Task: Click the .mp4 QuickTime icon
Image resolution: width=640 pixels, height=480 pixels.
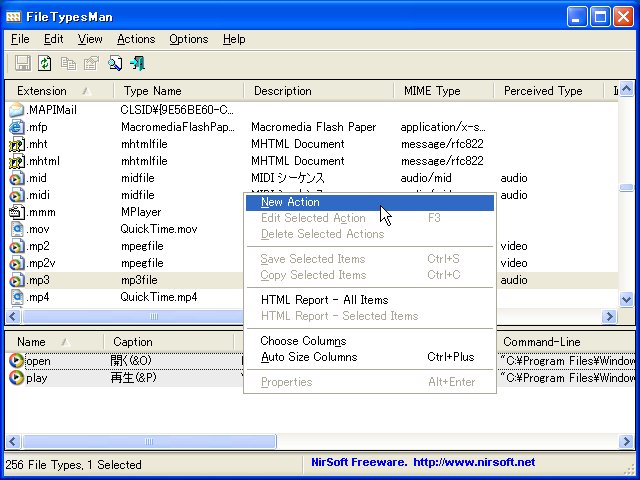Action: pyautogui.click(x=16, y=297)
